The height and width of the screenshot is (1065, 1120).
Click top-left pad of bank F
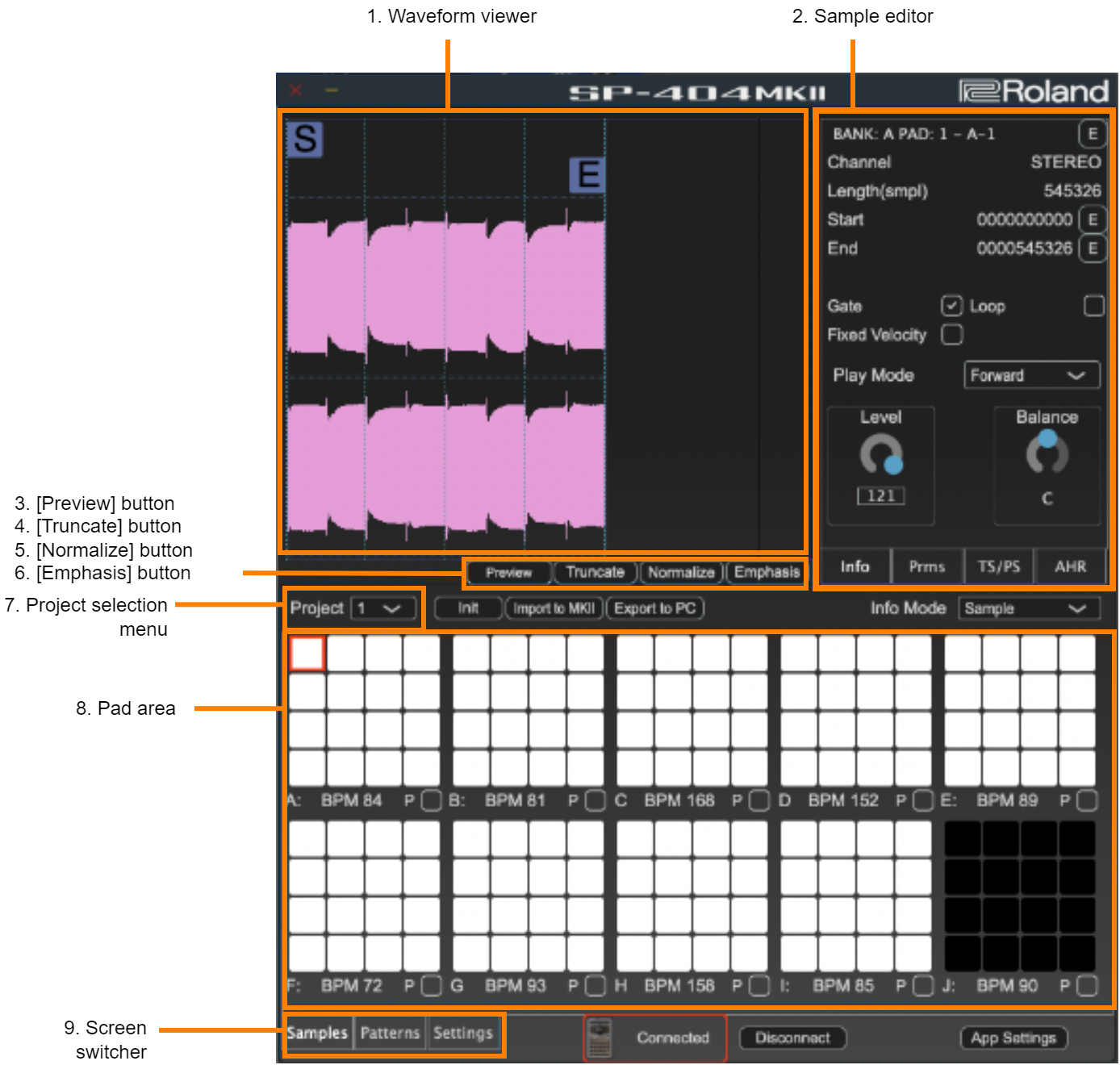[307, 839]
